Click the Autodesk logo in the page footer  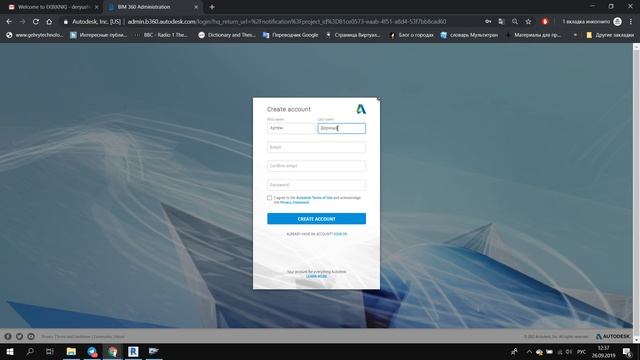click(x=613, y=336)
